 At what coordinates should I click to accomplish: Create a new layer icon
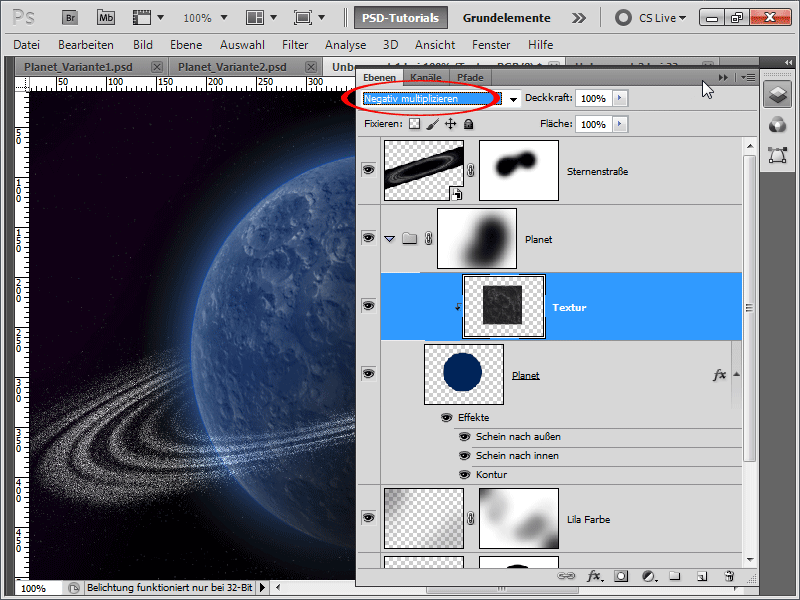tap(702, 576)
